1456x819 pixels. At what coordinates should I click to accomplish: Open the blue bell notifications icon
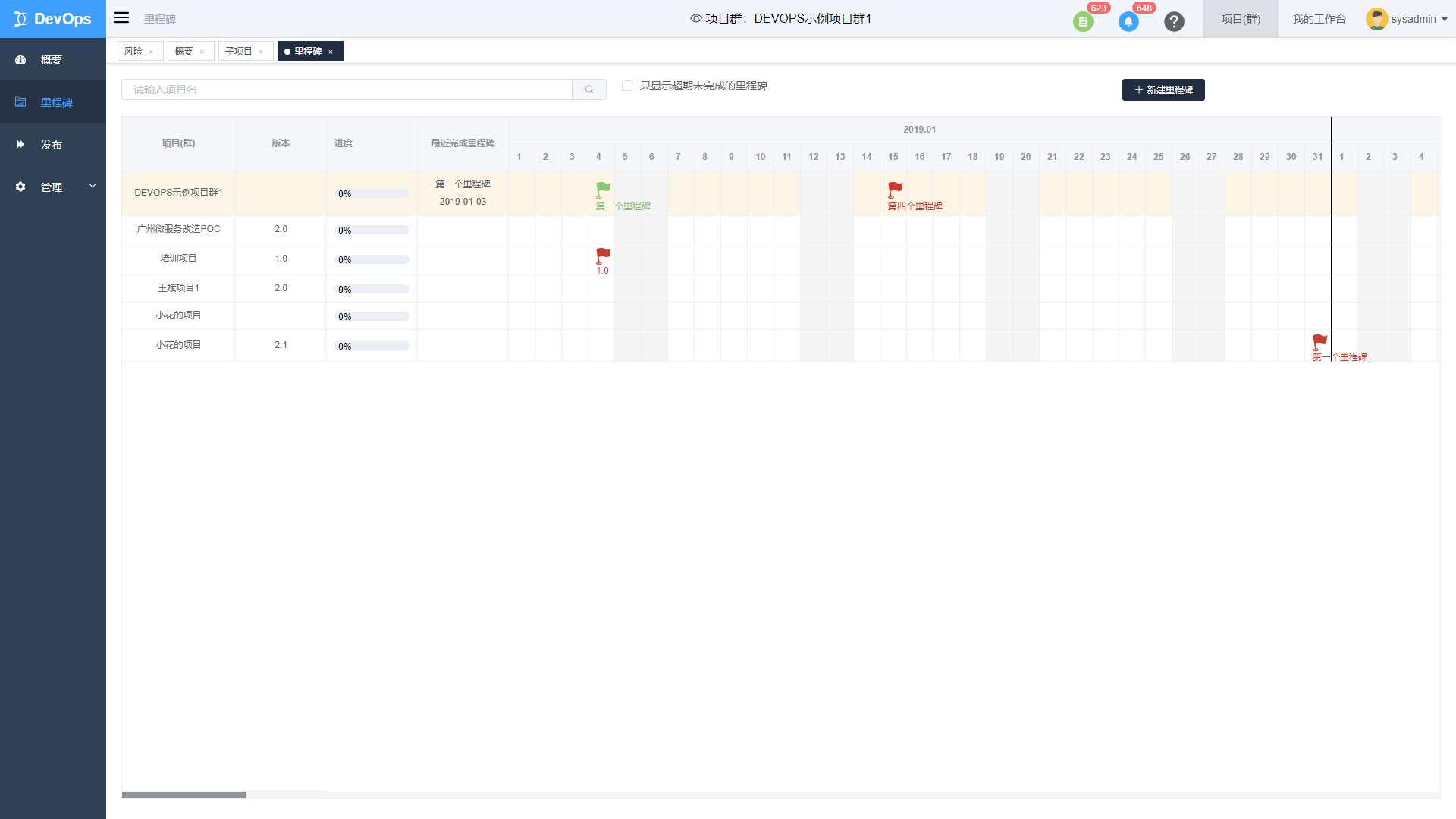[x=1128, y=22]
